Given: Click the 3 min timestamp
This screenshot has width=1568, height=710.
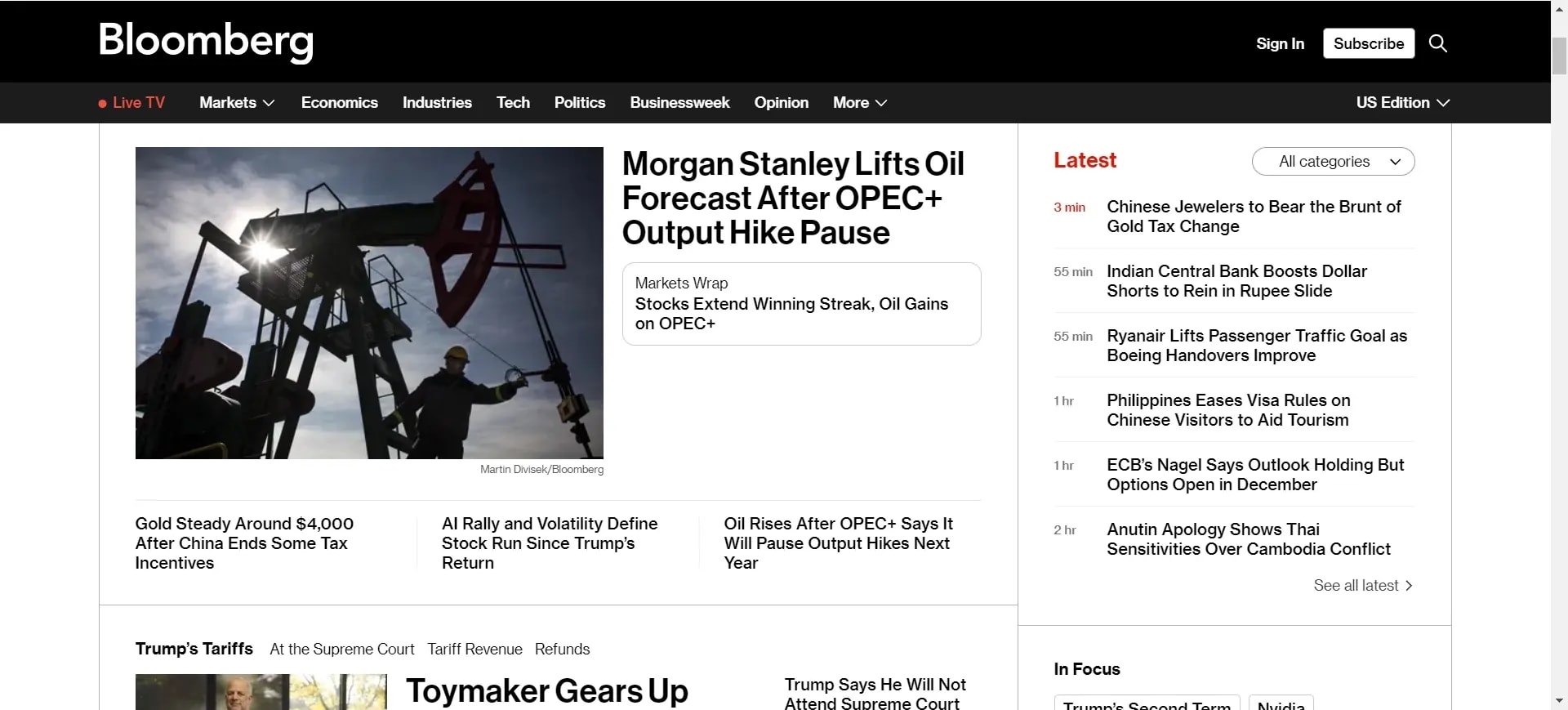Looking at the screenshot, I should click(1069, 208).
